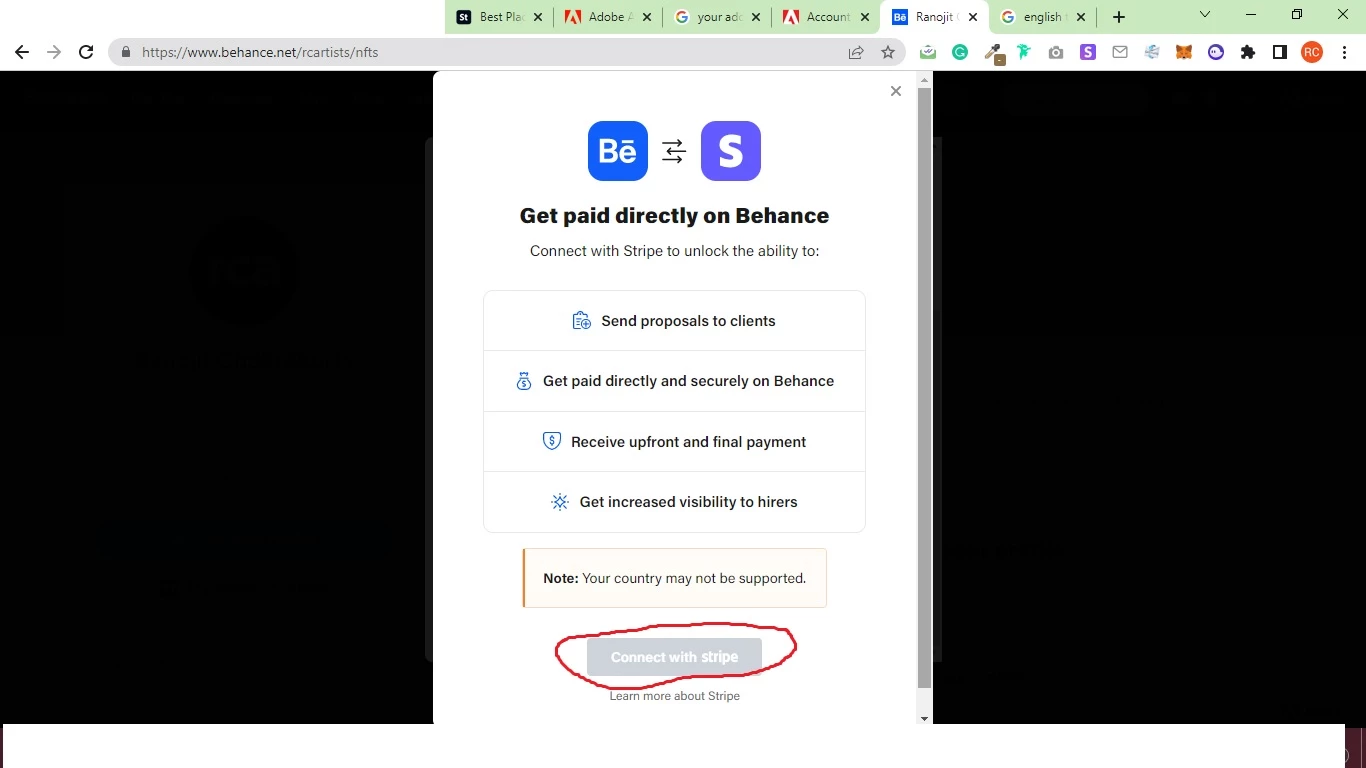Click the Behance logo icon in dialog
The image size is (1366, 768).
(x=618, y=151)
